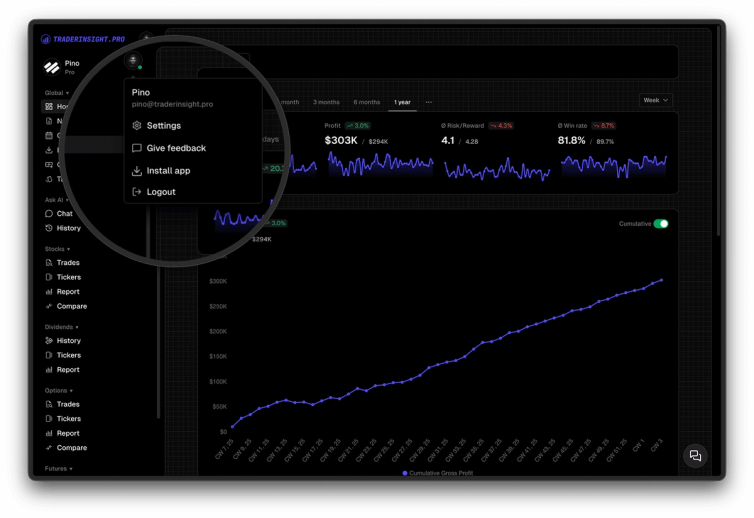
Task: Click the card-plus icon in Global section
Action: pyautogui.click(x=49, y=164)
